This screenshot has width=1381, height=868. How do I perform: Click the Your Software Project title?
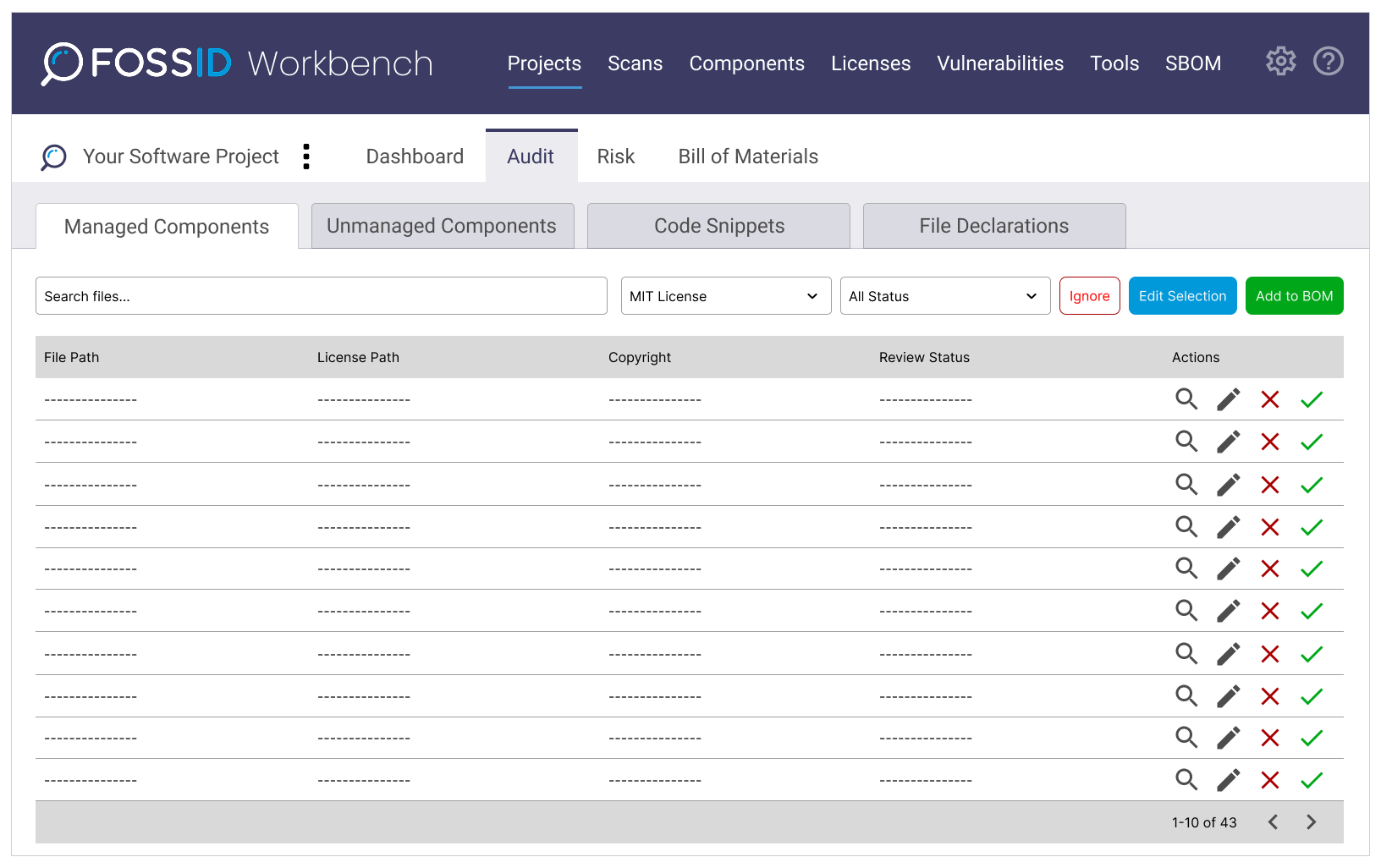click(x=181, y=157)
